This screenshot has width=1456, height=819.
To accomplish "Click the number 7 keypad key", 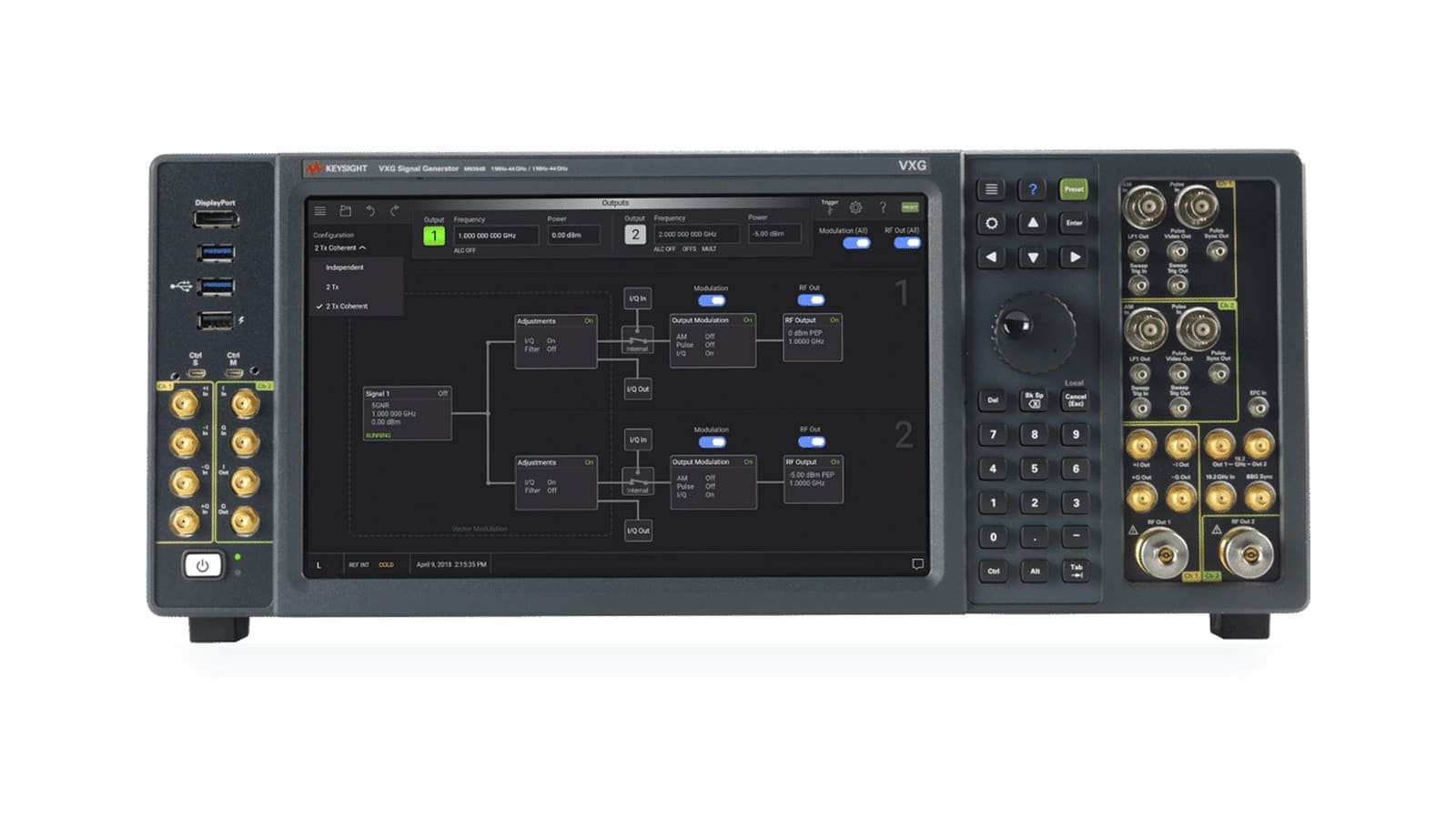I will pyautogui.click(x=993, y=435).
